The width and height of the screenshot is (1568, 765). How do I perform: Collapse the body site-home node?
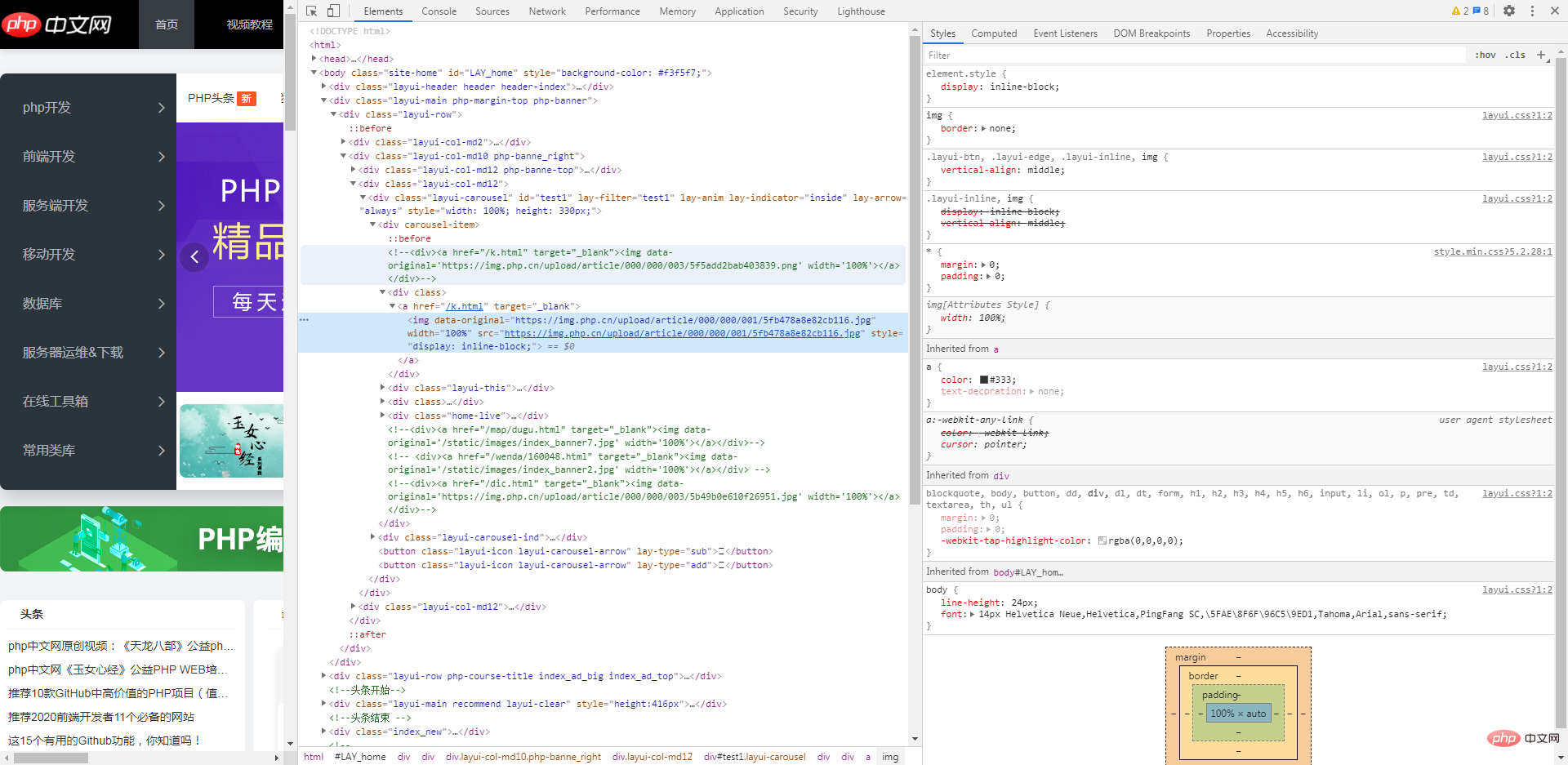click(x=314, y=73)
